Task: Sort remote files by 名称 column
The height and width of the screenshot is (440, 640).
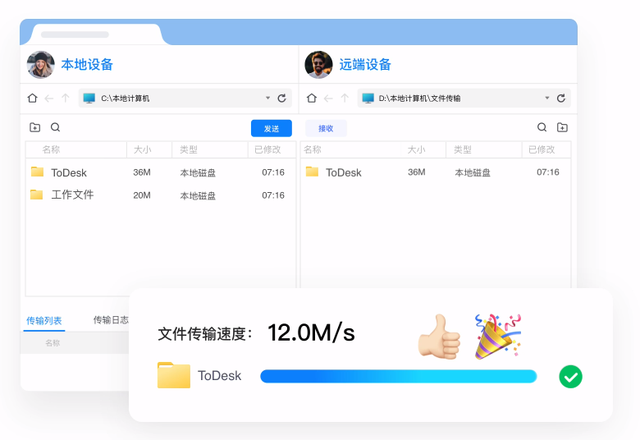Action: (313, 150)
